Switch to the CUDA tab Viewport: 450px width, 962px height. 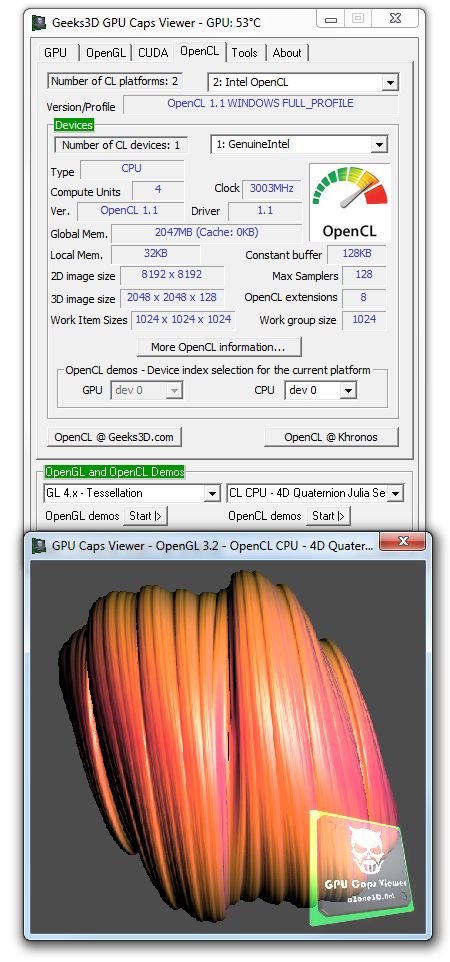[153, 53]
